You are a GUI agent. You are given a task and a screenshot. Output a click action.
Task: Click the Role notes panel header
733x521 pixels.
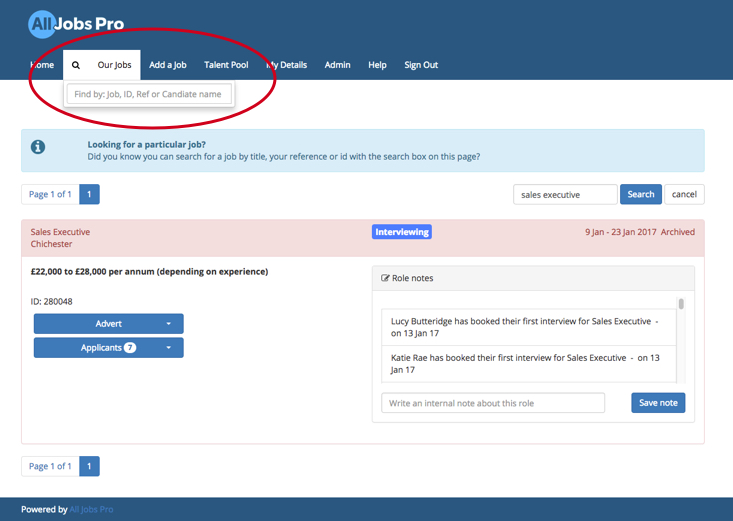click(x=533, y=278)
